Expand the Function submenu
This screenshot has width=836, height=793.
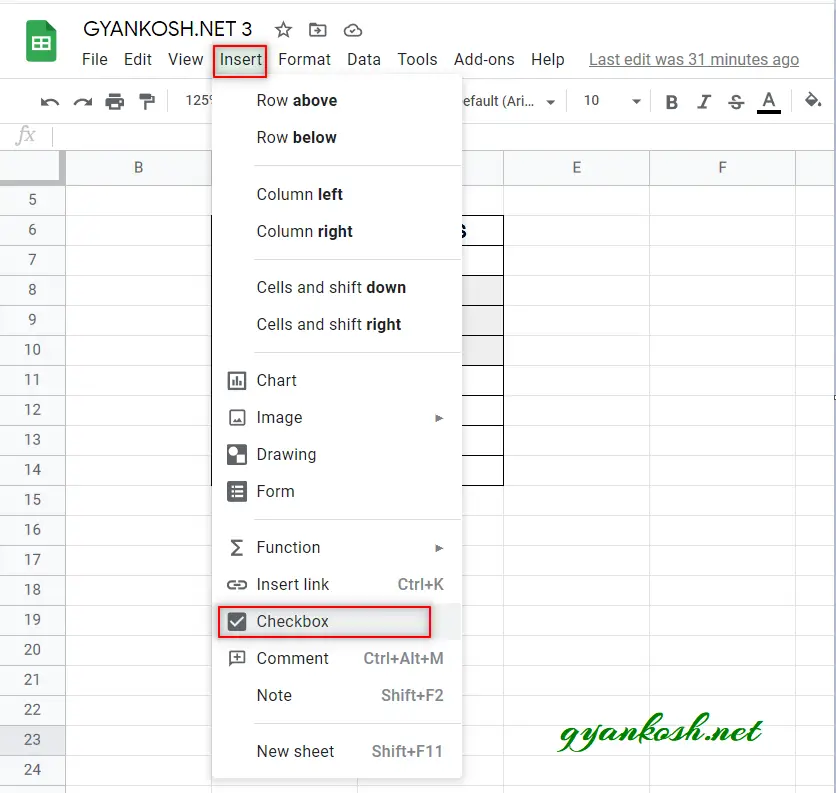click(x=336, y=548)
